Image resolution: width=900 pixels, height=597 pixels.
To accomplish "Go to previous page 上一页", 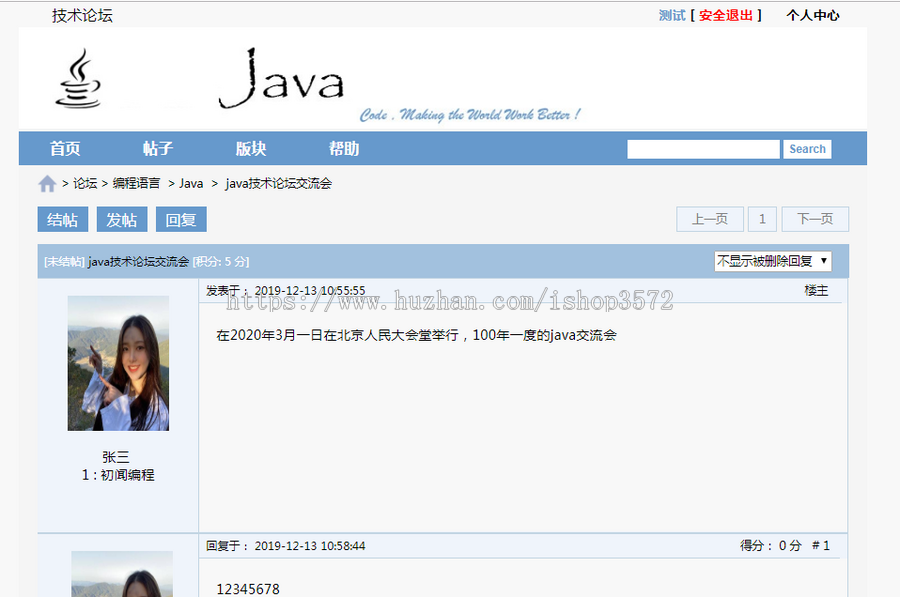I will (x=709, y=219).
